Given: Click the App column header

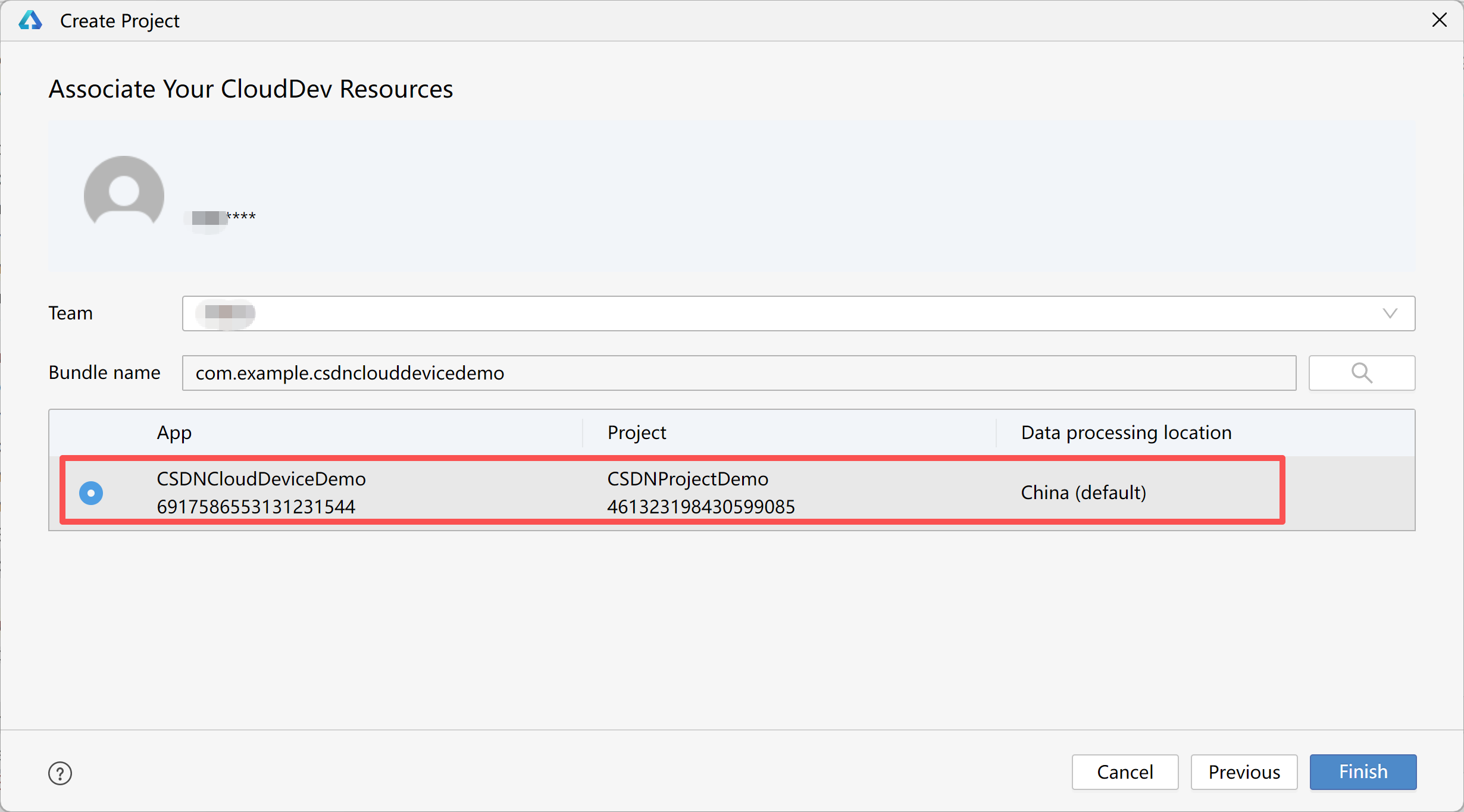Looking at the screenshot, I should click(x=174, y=432).
